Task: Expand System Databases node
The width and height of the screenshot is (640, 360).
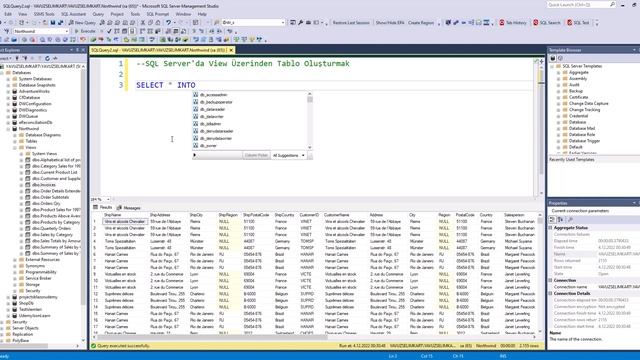Action: click(8, 79)
